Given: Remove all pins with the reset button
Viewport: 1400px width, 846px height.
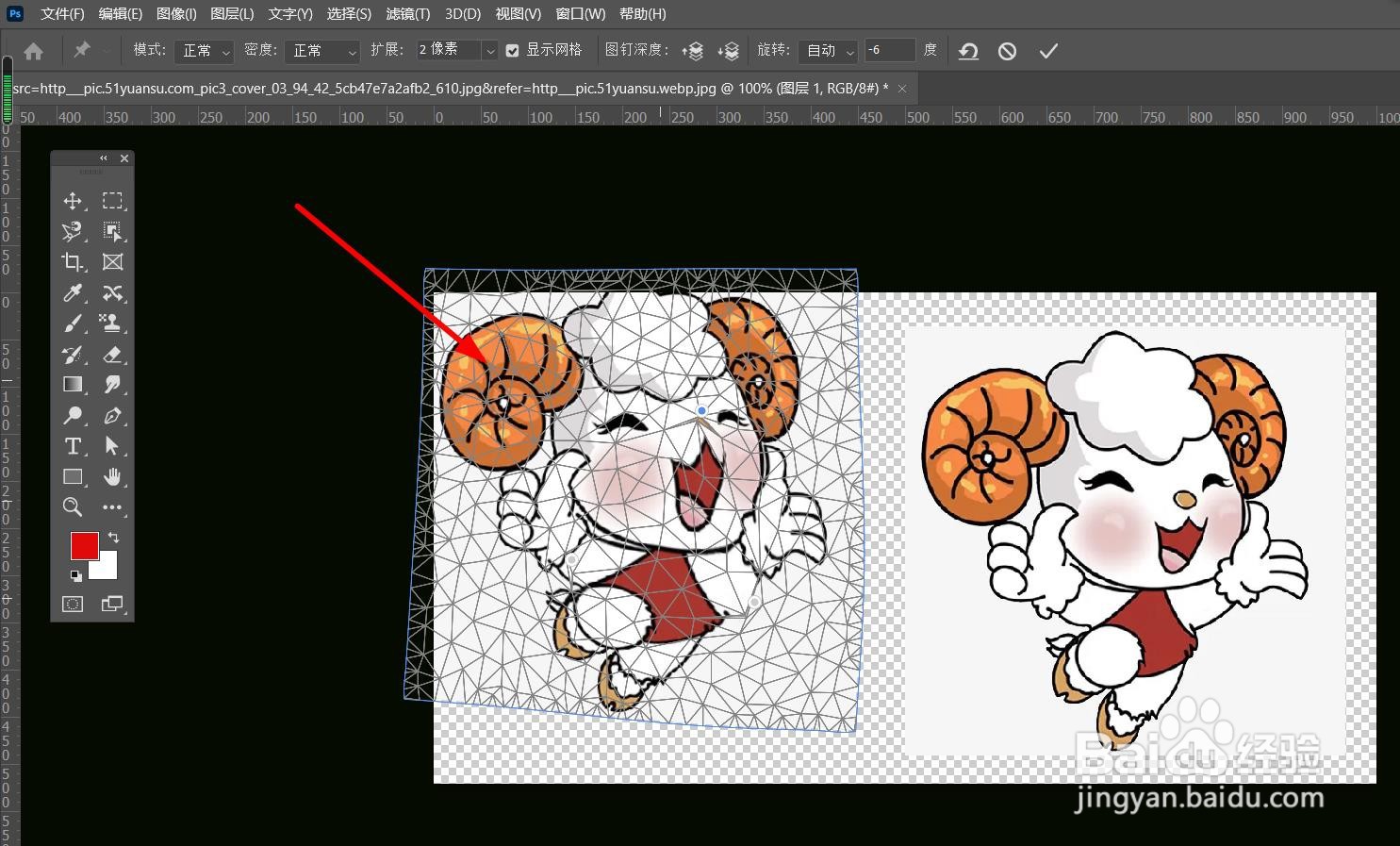Looking at the screenshot, I should pos(968,51).
